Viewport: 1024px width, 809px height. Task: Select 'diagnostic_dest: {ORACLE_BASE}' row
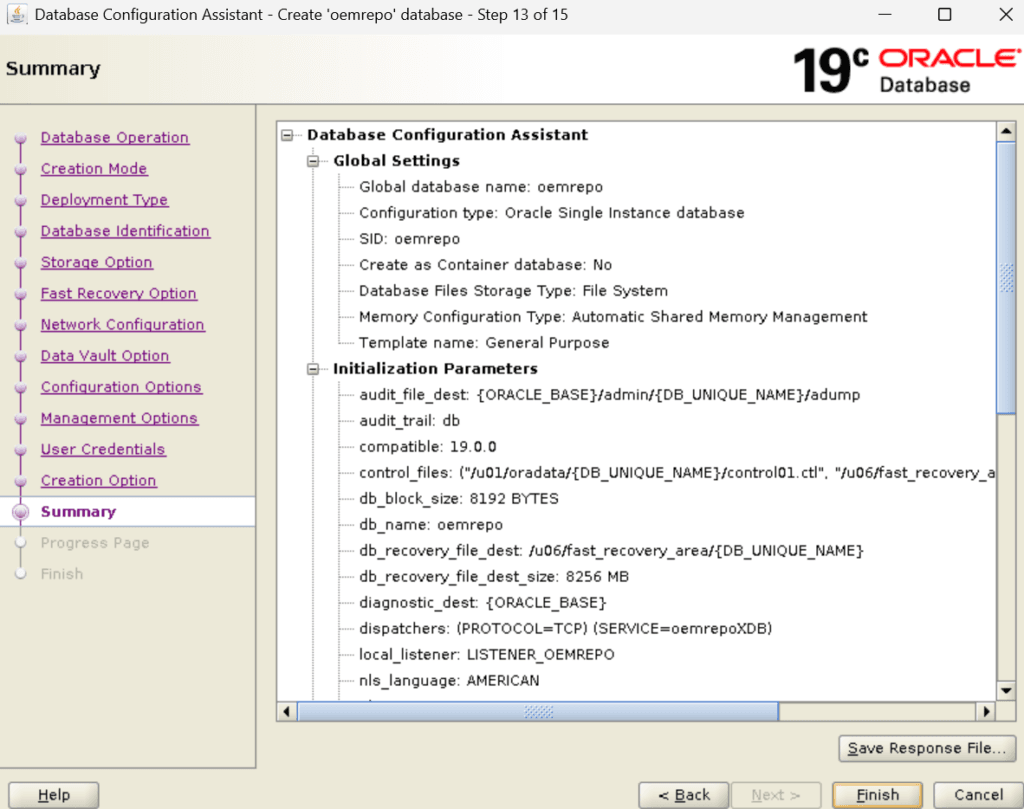(x=483, y=603)
